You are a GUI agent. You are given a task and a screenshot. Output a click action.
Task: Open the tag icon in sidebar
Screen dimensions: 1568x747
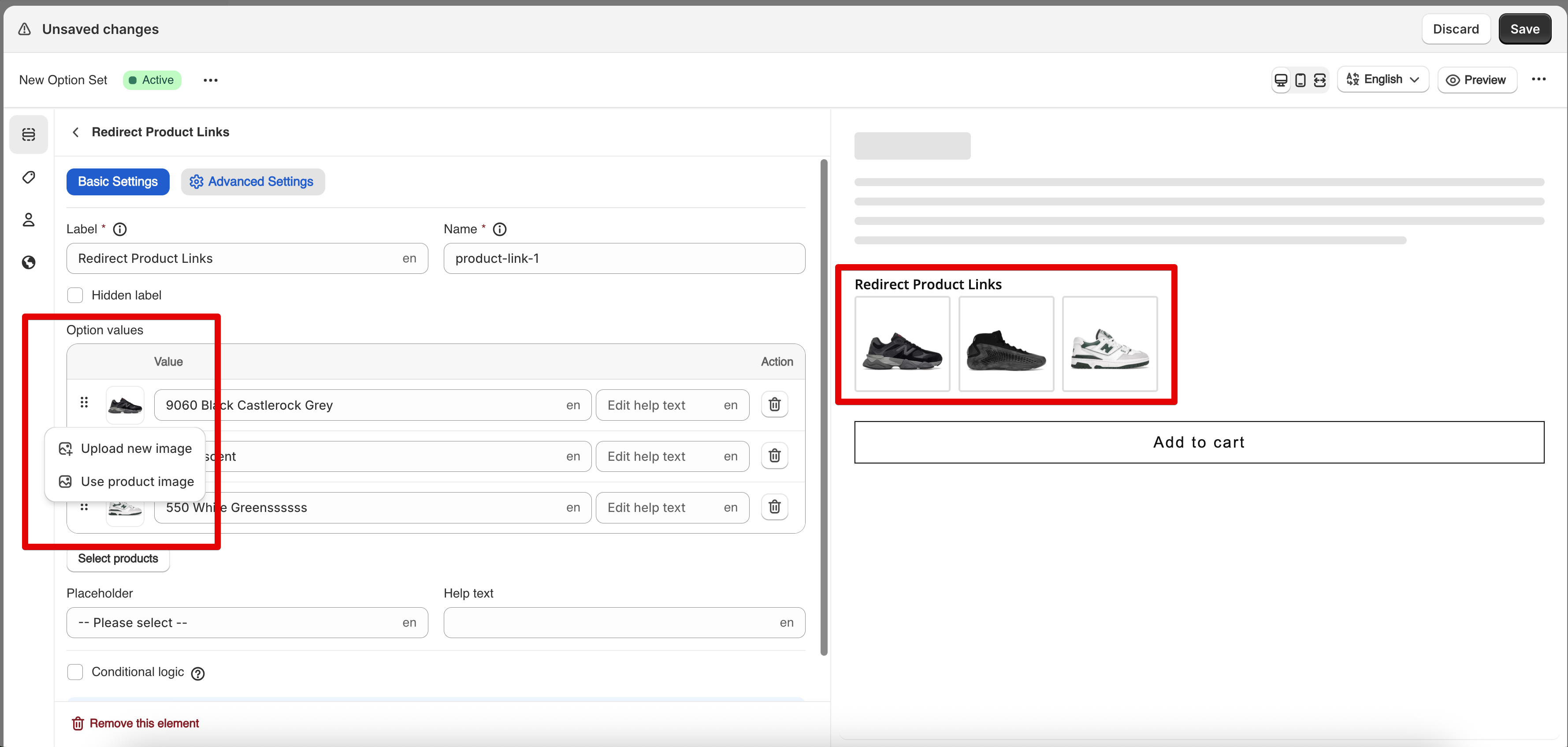coord(29,177)
